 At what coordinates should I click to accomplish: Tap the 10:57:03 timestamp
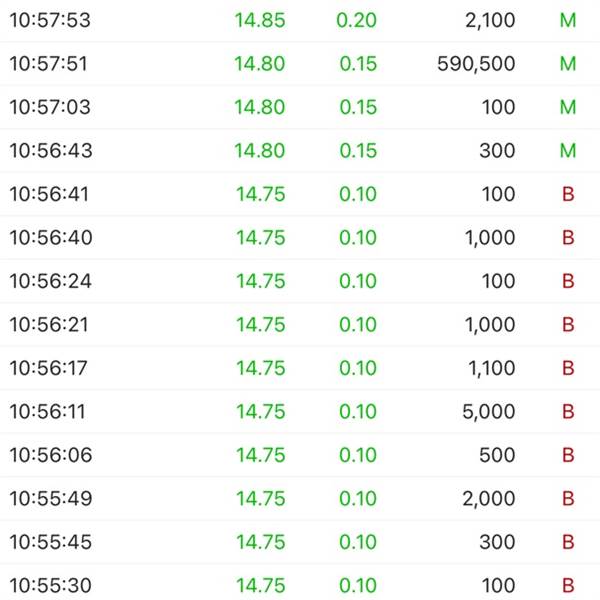click(49, 108)
